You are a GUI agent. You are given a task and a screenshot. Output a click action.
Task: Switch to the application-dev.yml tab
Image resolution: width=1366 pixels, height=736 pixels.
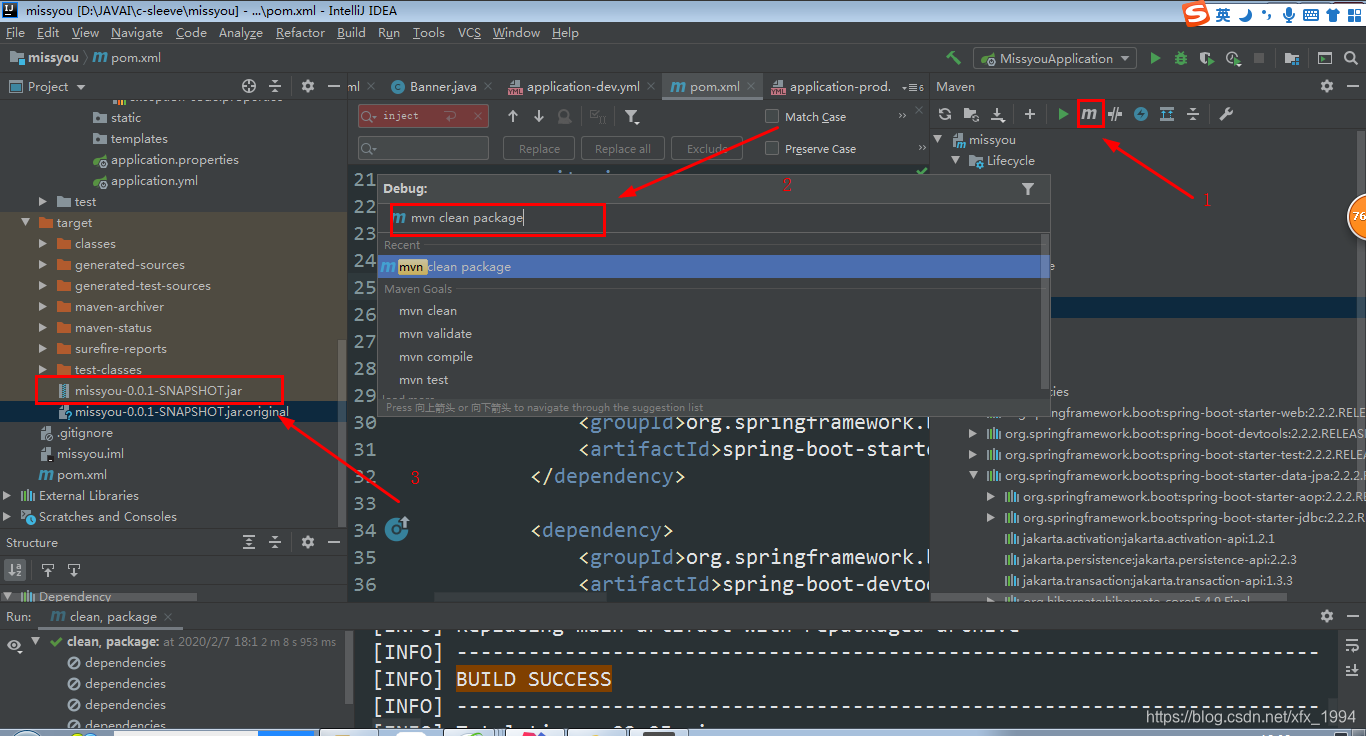[x=583, y=86]
